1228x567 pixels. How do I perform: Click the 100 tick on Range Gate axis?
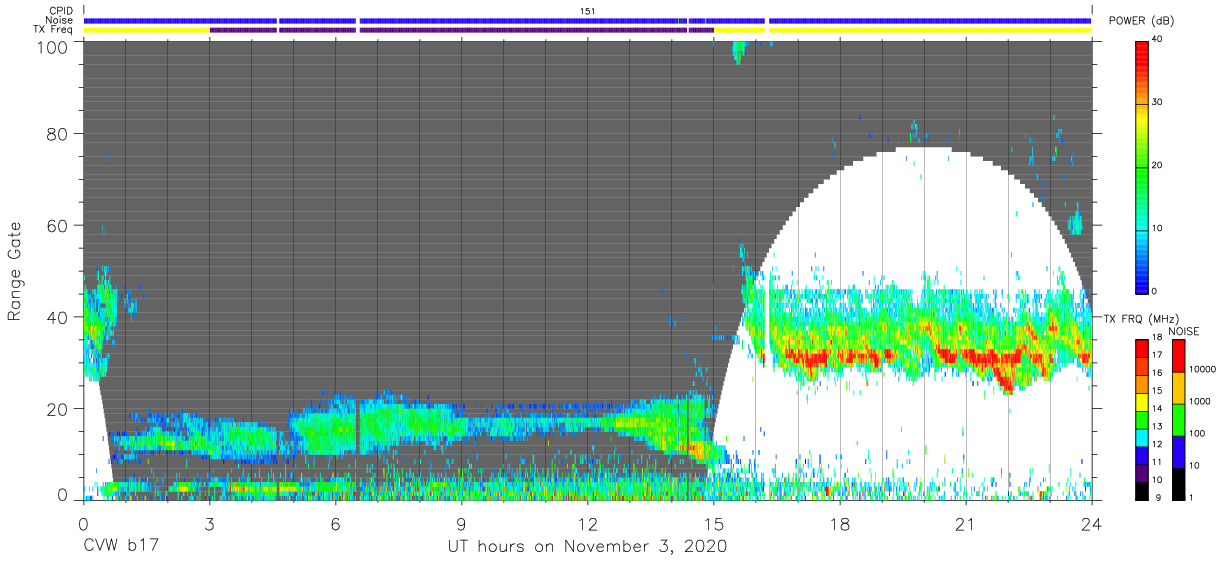[54, 46]
